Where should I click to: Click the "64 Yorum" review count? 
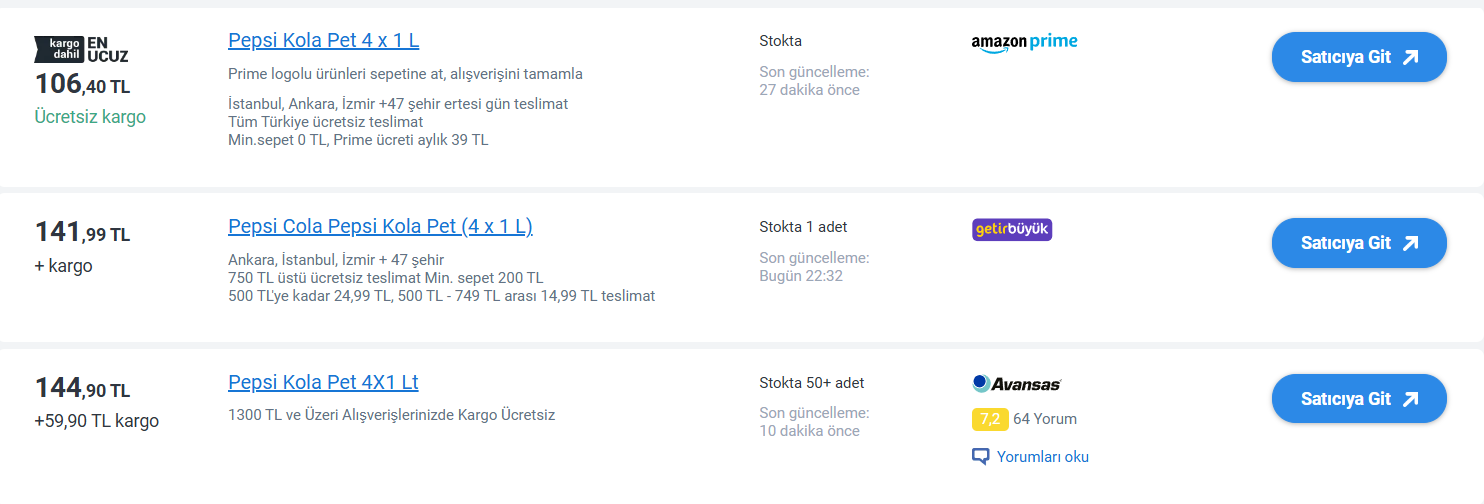(1045, 419)
